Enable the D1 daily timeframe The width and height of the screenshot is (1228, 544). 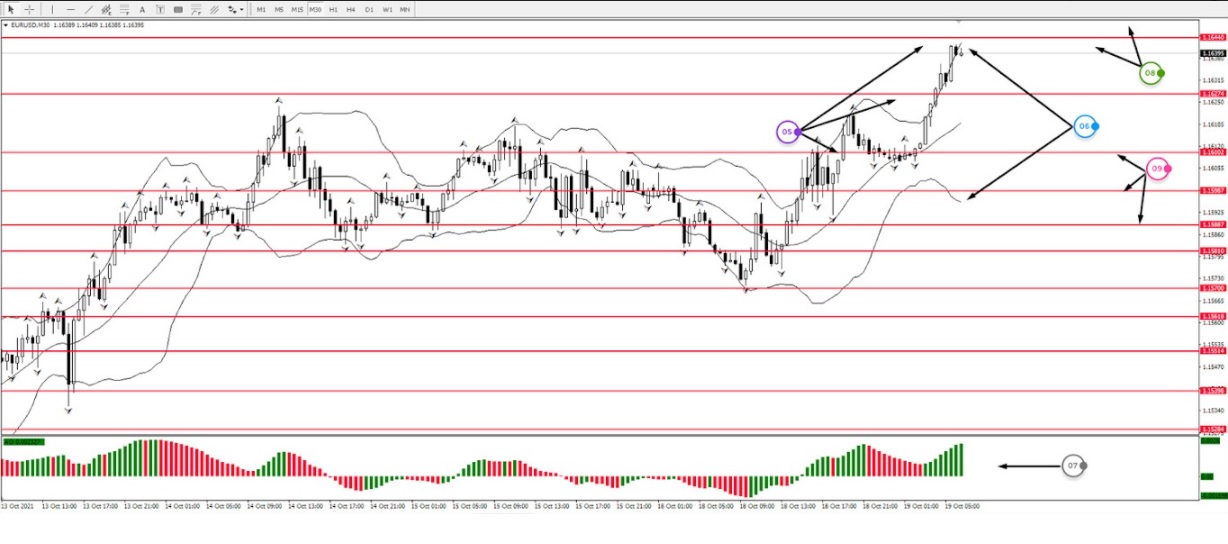(369, 9)
